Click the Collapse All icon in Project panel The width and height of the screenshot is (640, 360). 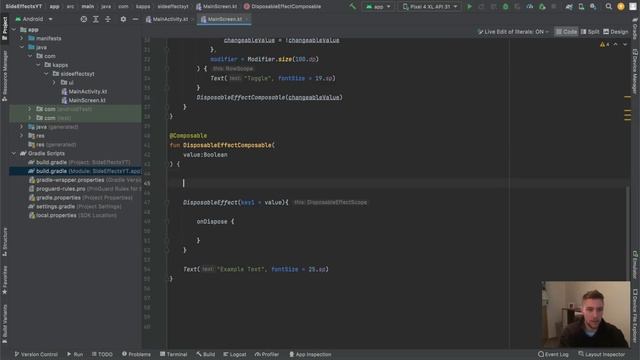click(108, 19)
